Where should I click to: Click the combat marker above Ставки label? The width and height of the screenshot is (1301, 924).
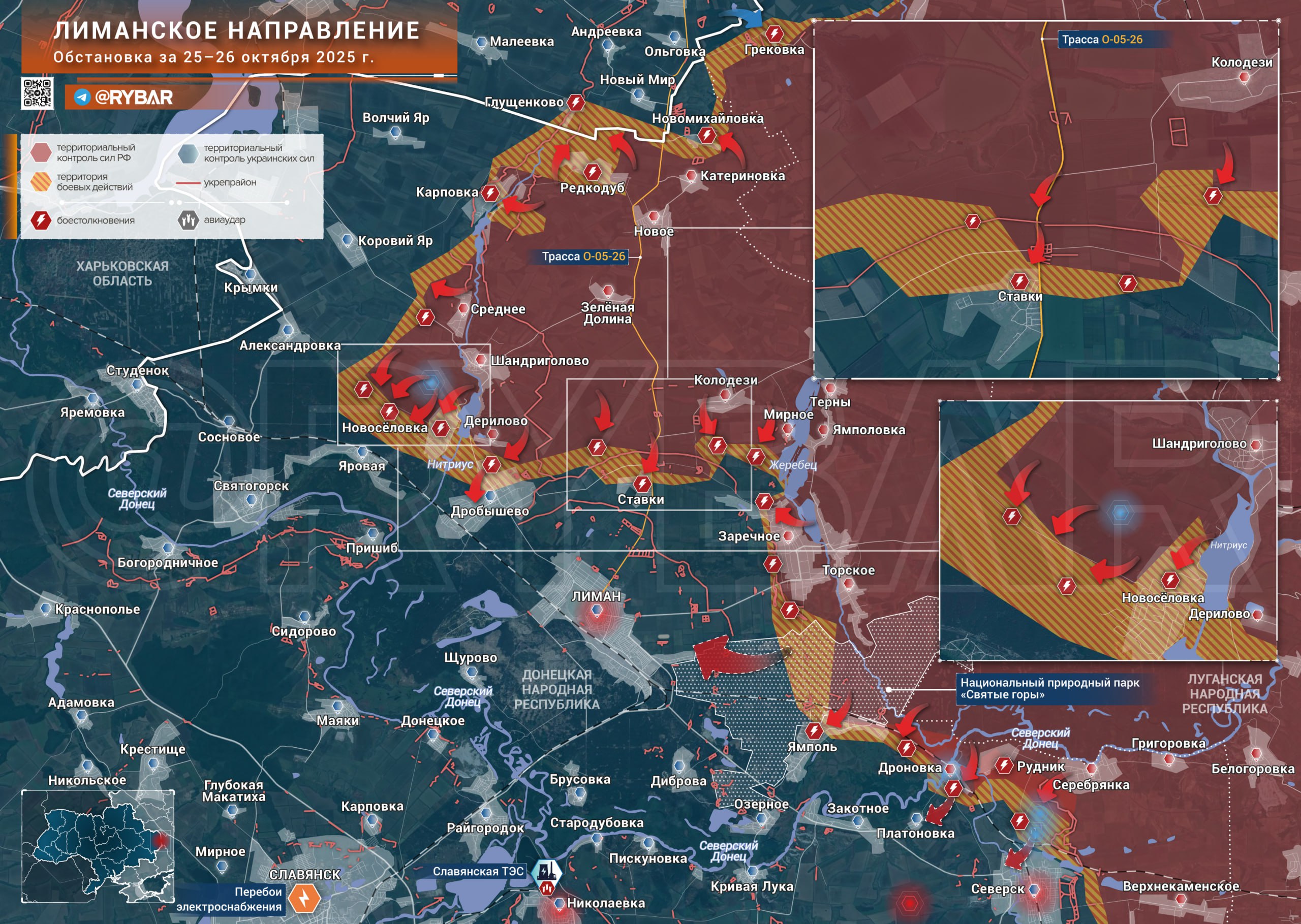(642, 484)
